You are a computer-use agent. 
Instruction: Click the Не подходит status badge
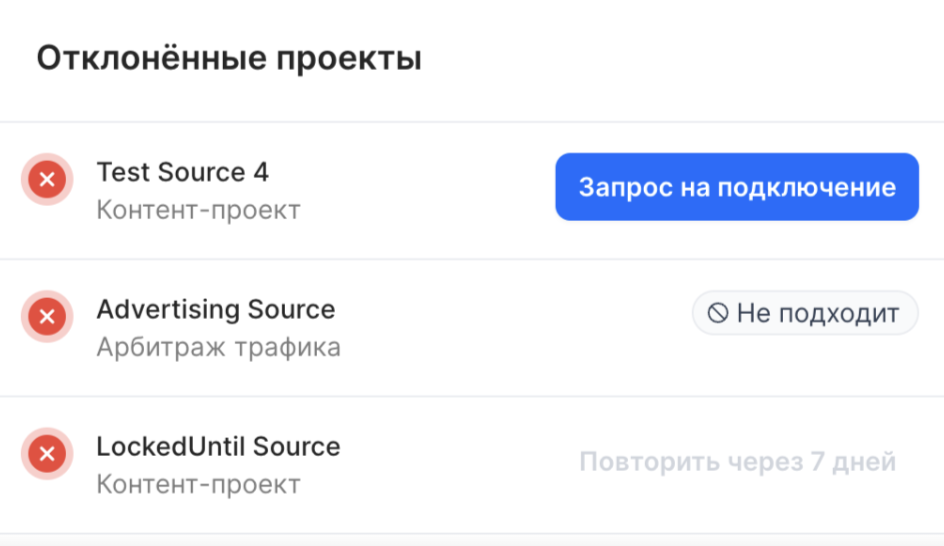(x=805, y=313)
